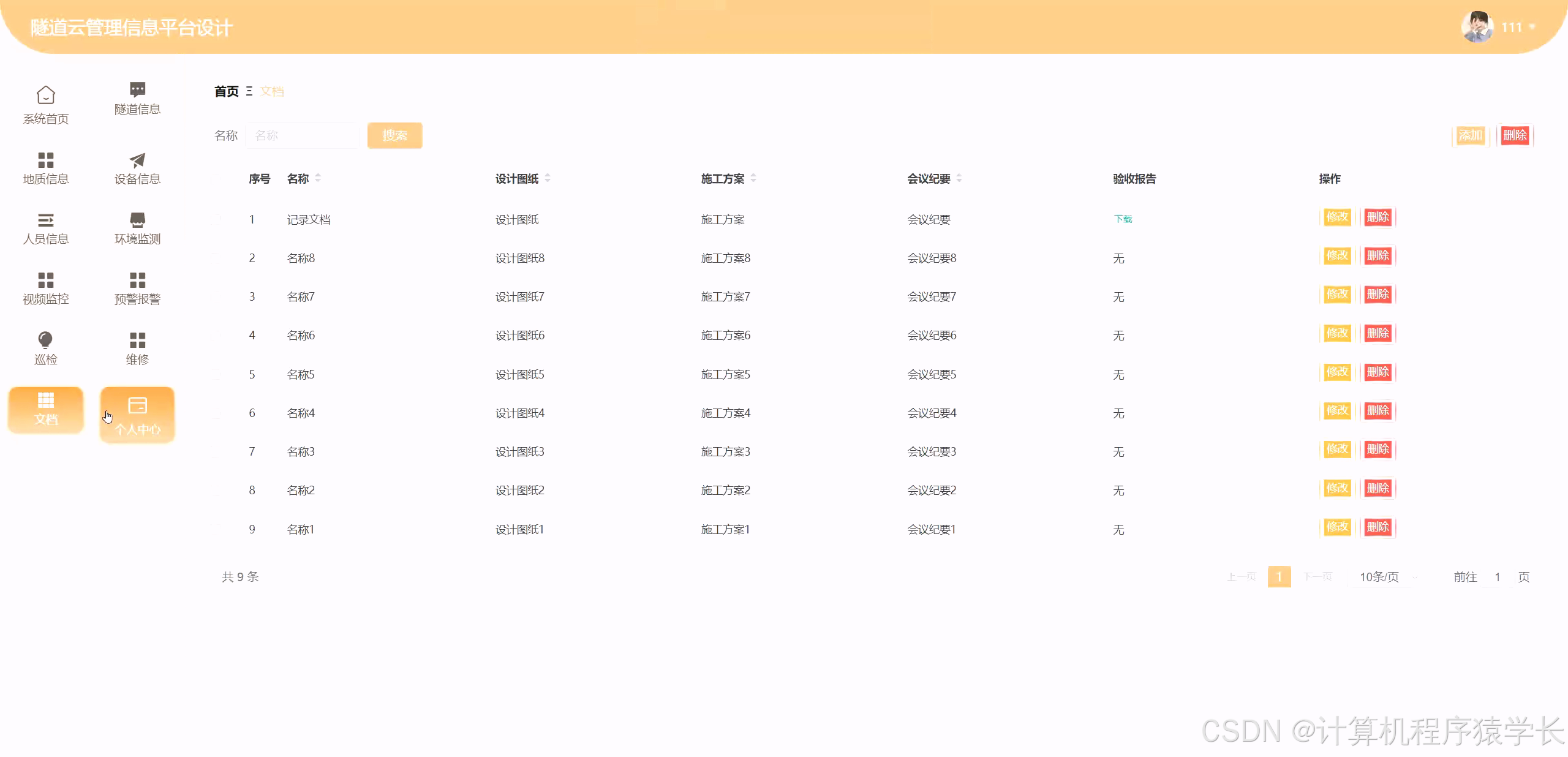Tick the checkbox for row 记录文档

click(217, 219)
